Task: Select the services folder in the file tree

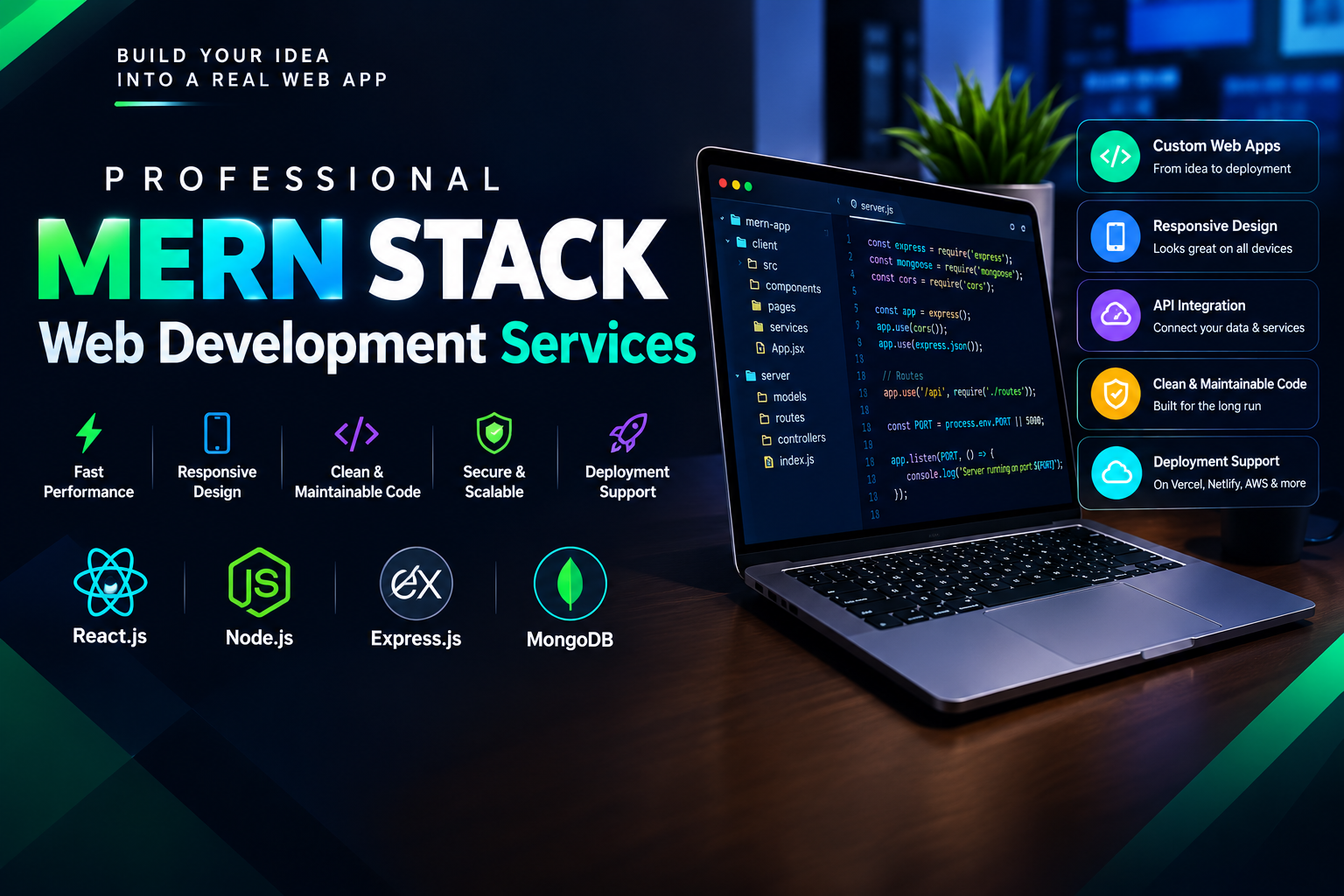Action: pyautogui.click(x=780, y=327)
